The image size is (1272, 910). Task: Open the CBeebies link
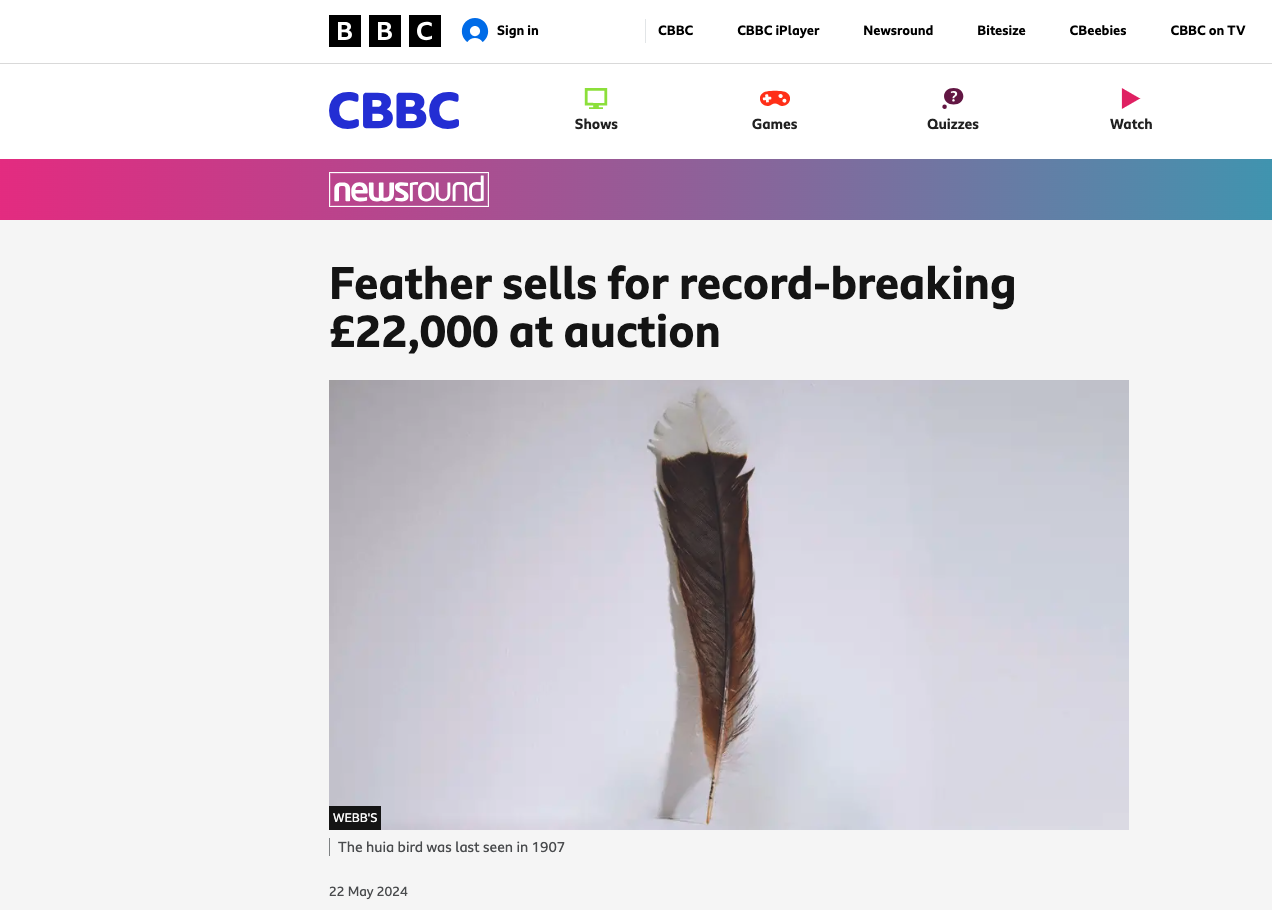1098,31
